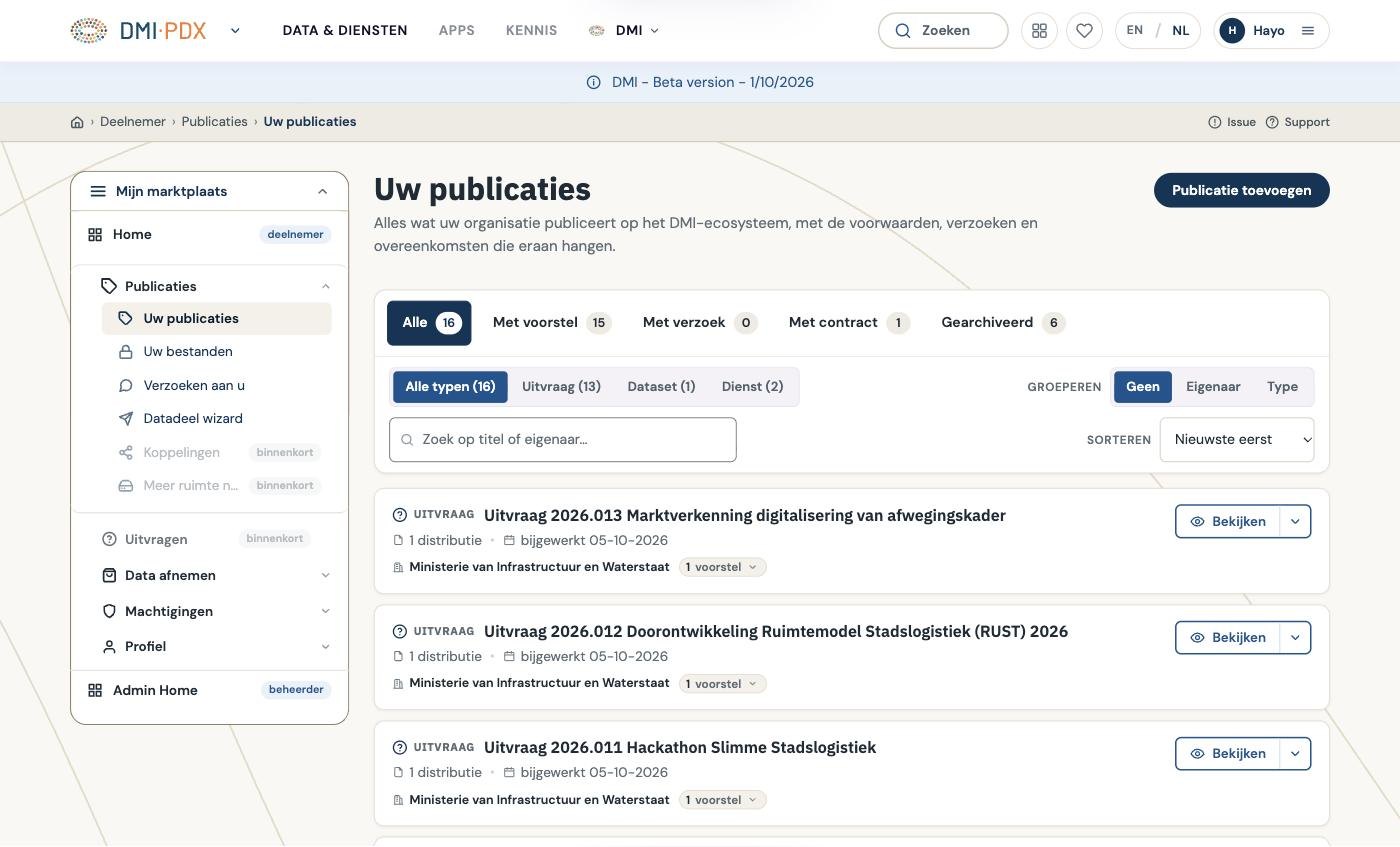Open Admin Home in sidebar
1400x847 pixels.
tap(210, 690)
